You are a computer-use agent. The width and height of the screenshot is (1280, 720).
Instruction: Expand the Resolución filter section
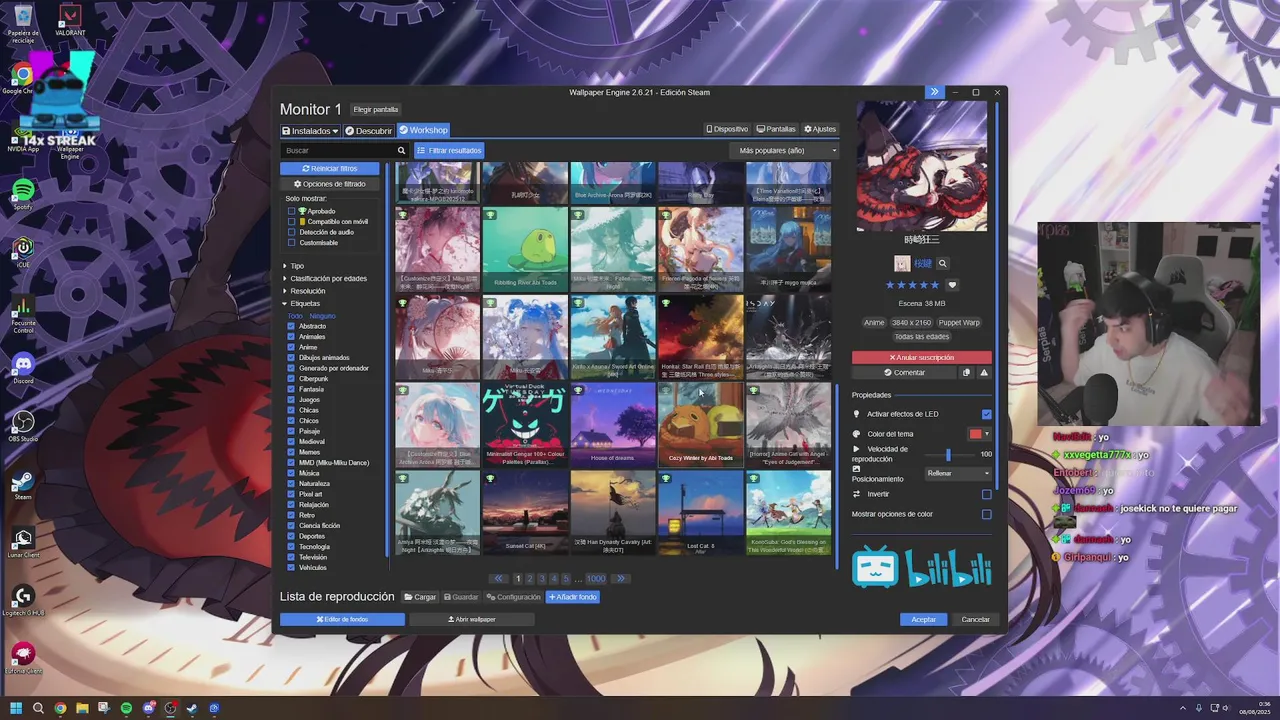(307, 291)
